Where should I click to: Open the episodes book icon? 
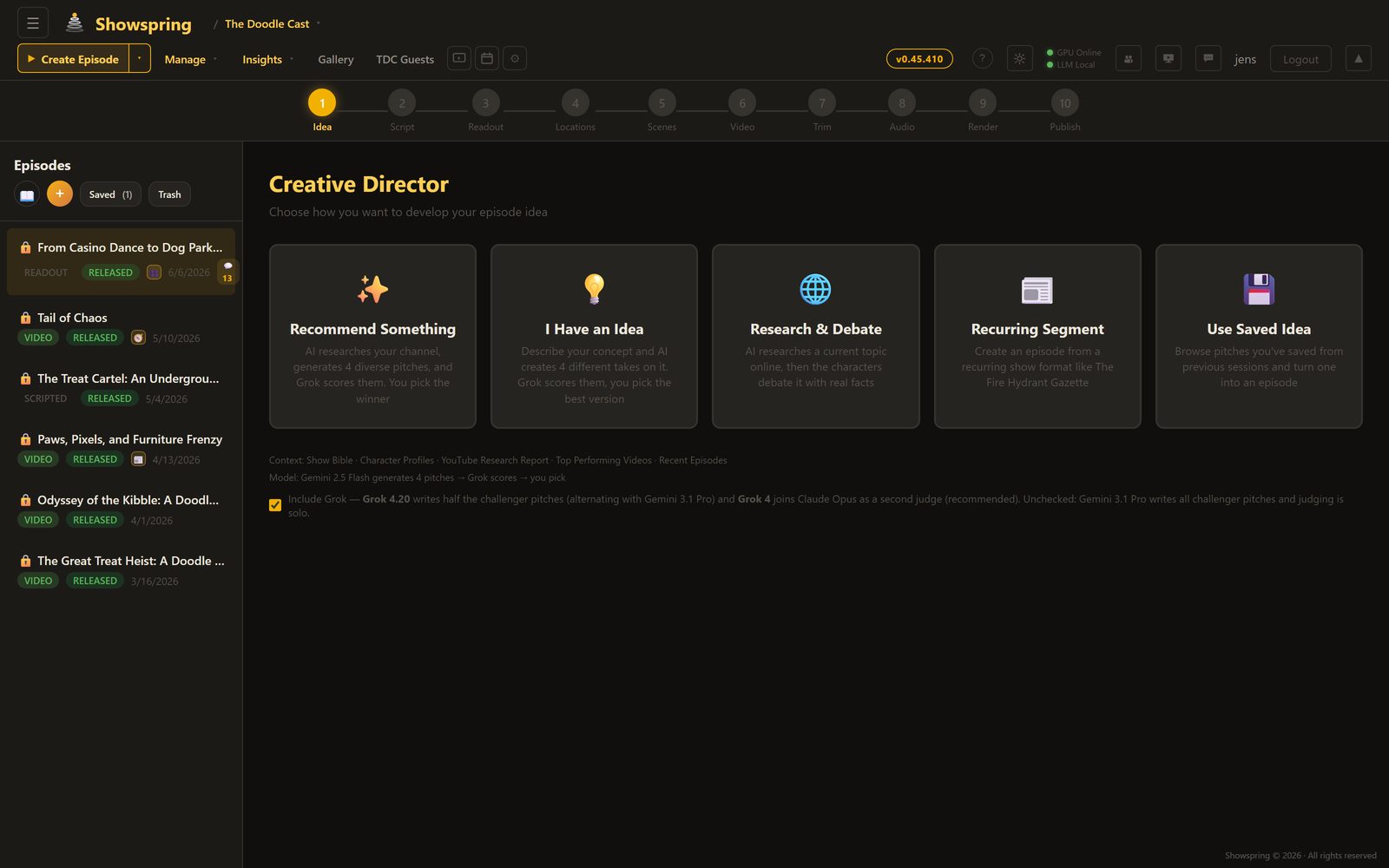pos(27,194)
